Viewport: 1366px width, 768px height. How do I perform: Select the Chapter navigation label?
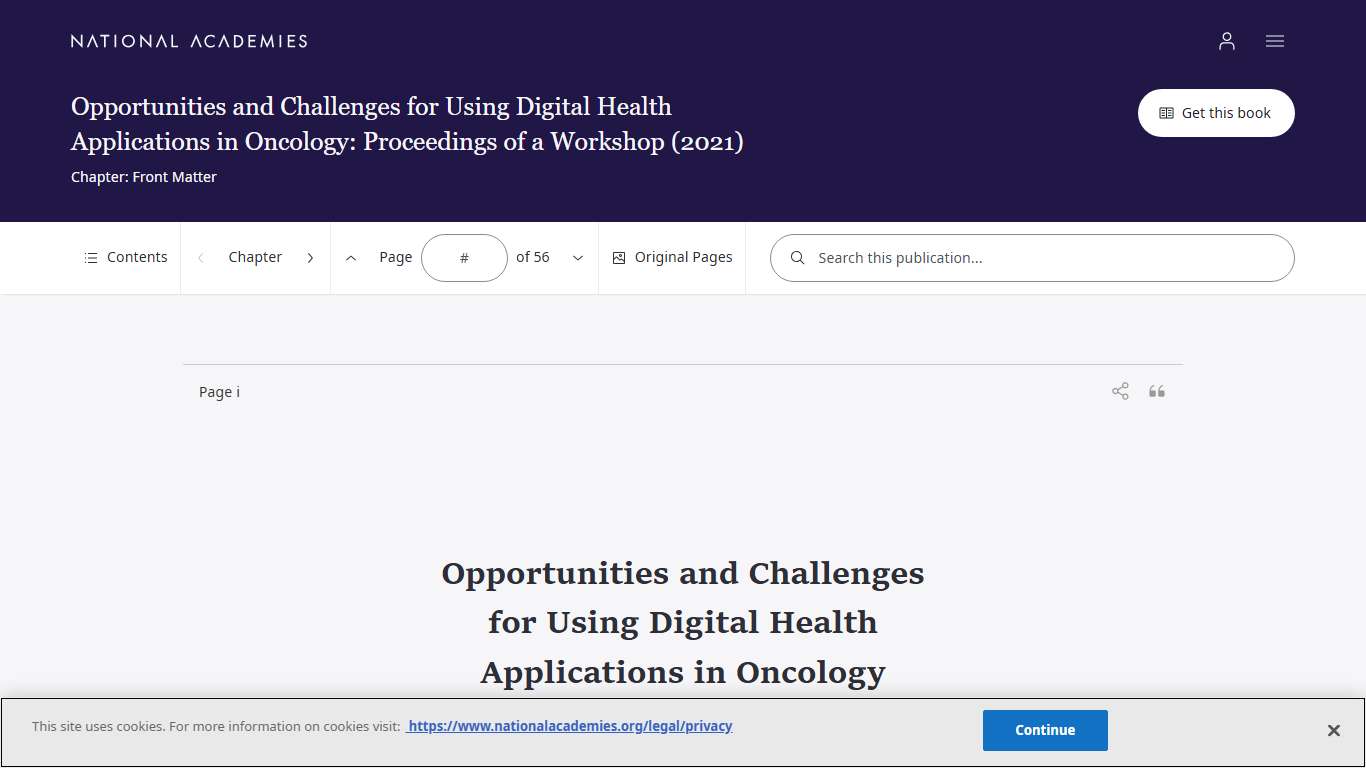[255, 257]
